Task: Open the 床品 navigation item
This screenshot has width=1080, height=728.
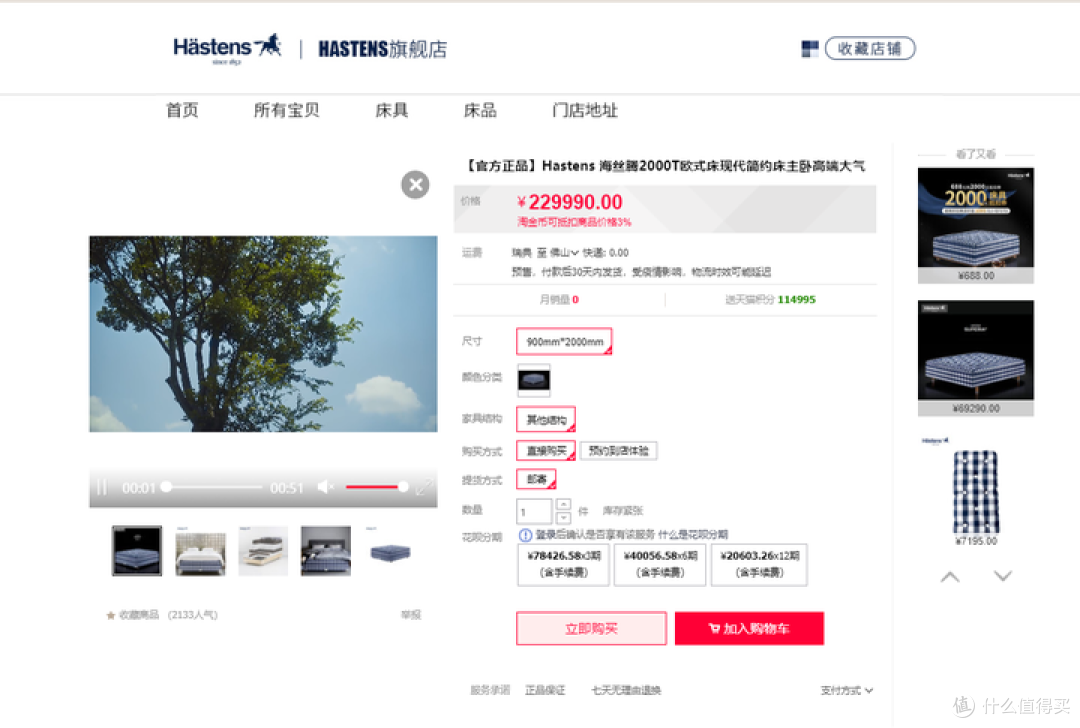Action: [x=480, y=110]
